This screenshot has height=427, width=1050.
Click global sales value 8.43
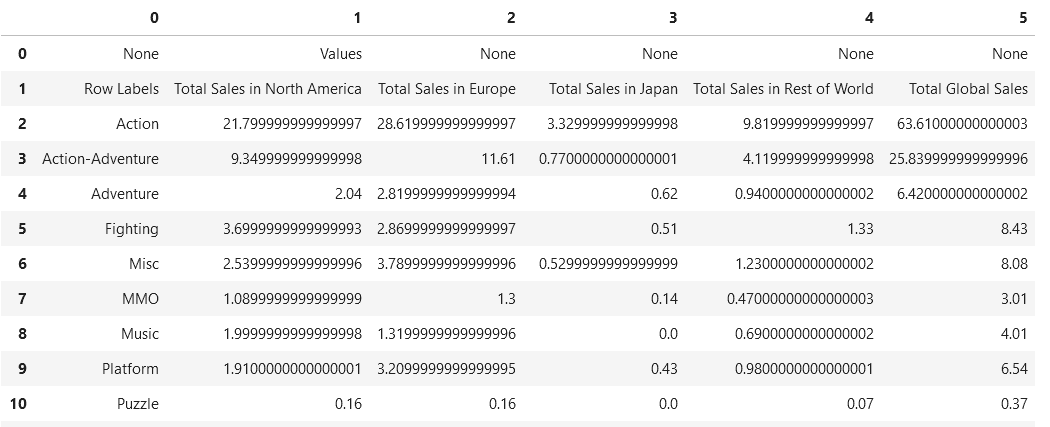(x=1011, y=229)
